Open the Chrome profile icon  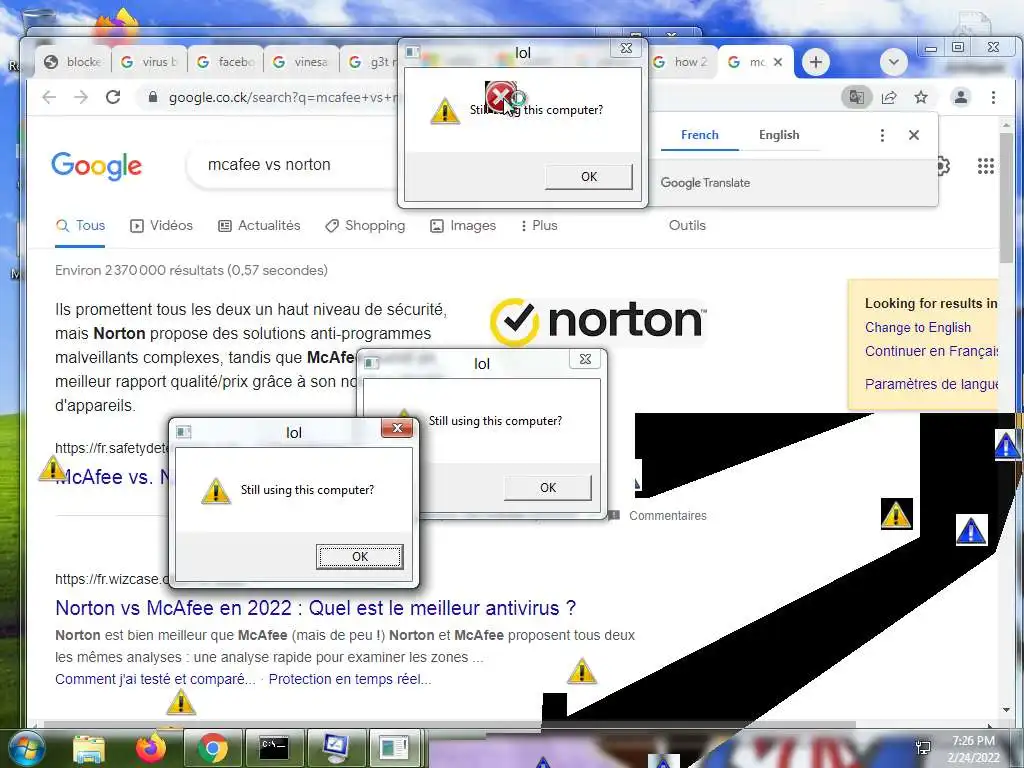click(x=961, y=97)
